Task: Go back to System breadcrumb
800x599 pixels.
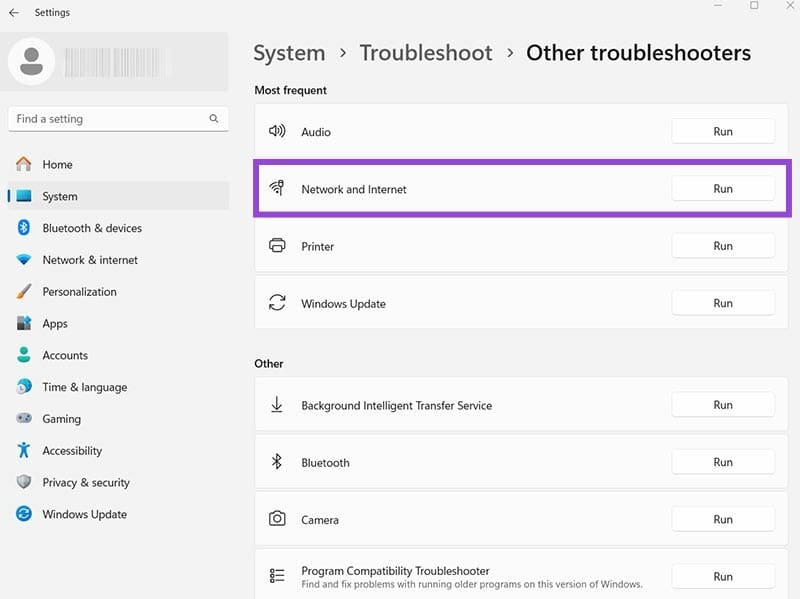Action: (289, 53)
